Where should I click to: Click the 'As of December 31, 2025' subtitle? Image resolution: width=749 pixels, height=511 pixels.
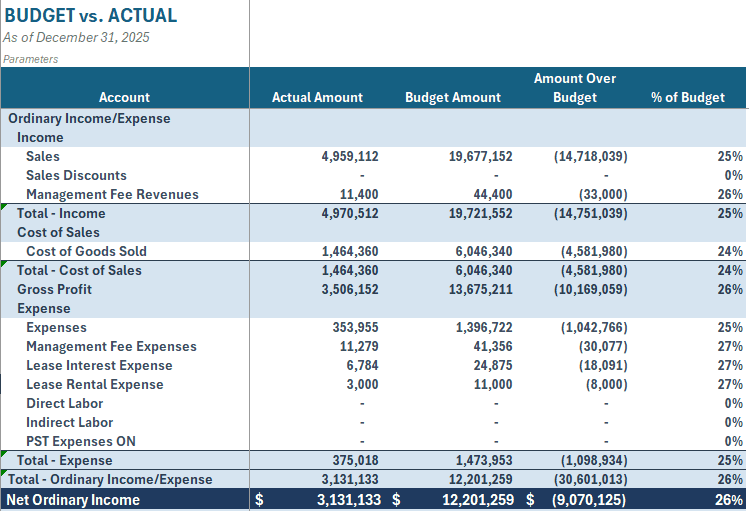[76, 37]
